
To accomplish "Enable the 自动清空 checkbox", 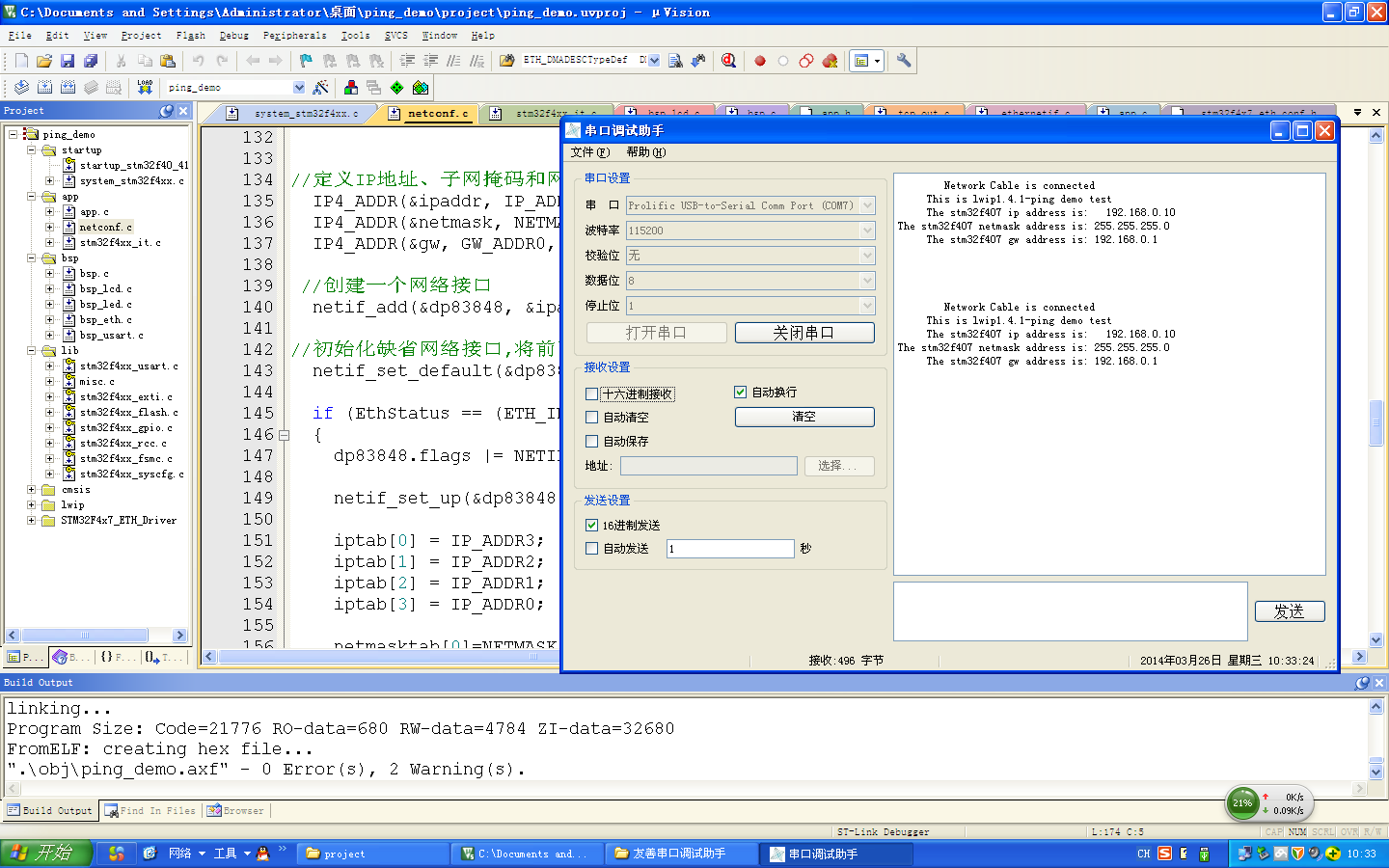I will coord(591,418).
